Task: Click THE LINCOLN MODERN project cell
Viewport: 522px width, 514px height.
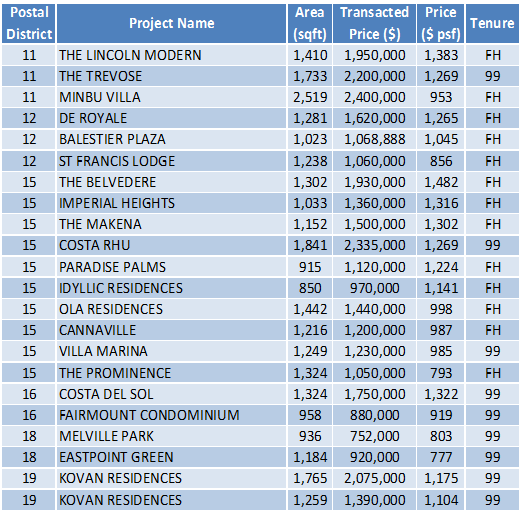Action: (x=171, y=55)
